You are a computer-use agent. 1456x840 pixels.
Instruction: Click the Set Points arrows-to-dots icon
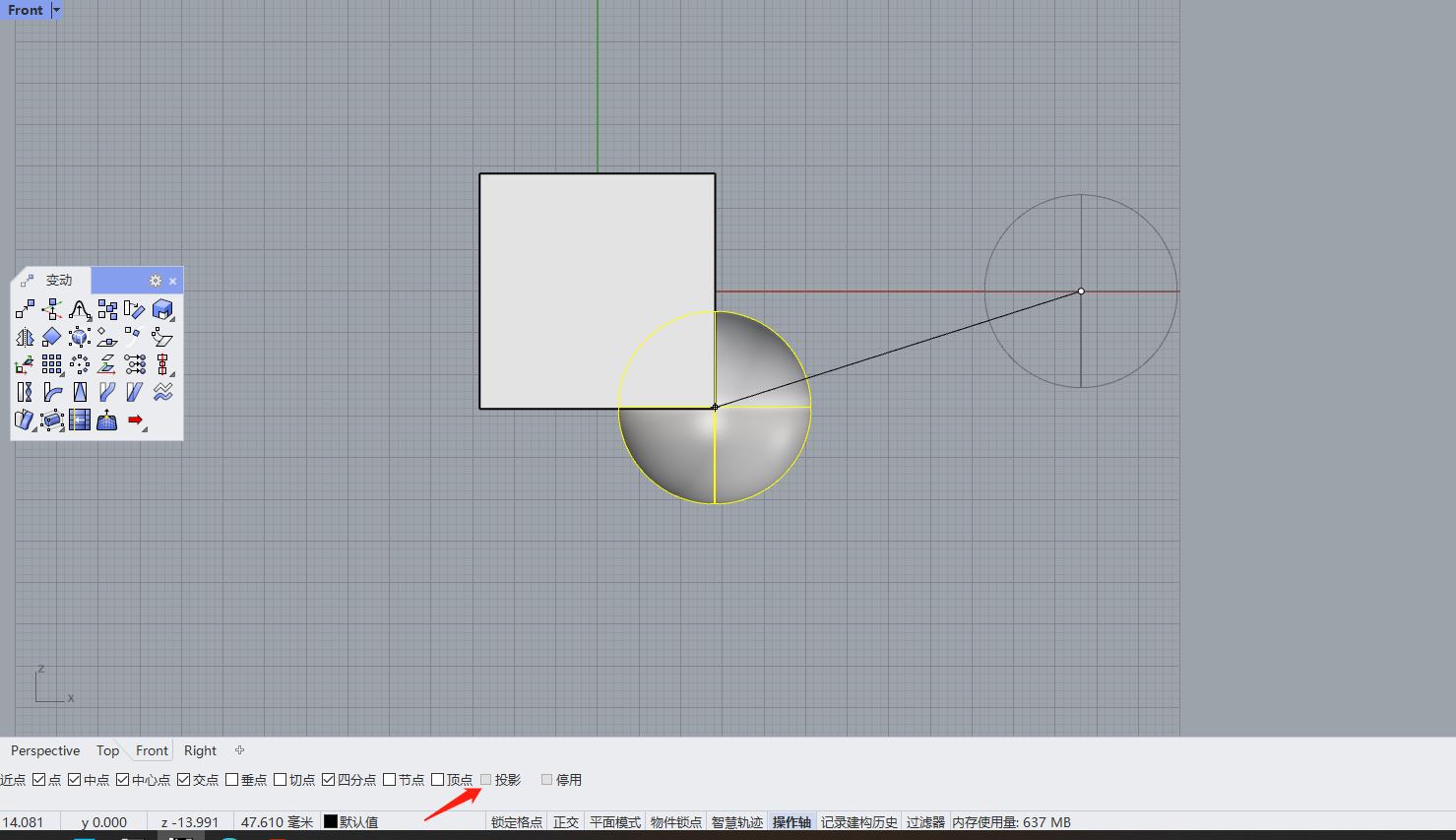pyautogui.click(x=135, y=365)
